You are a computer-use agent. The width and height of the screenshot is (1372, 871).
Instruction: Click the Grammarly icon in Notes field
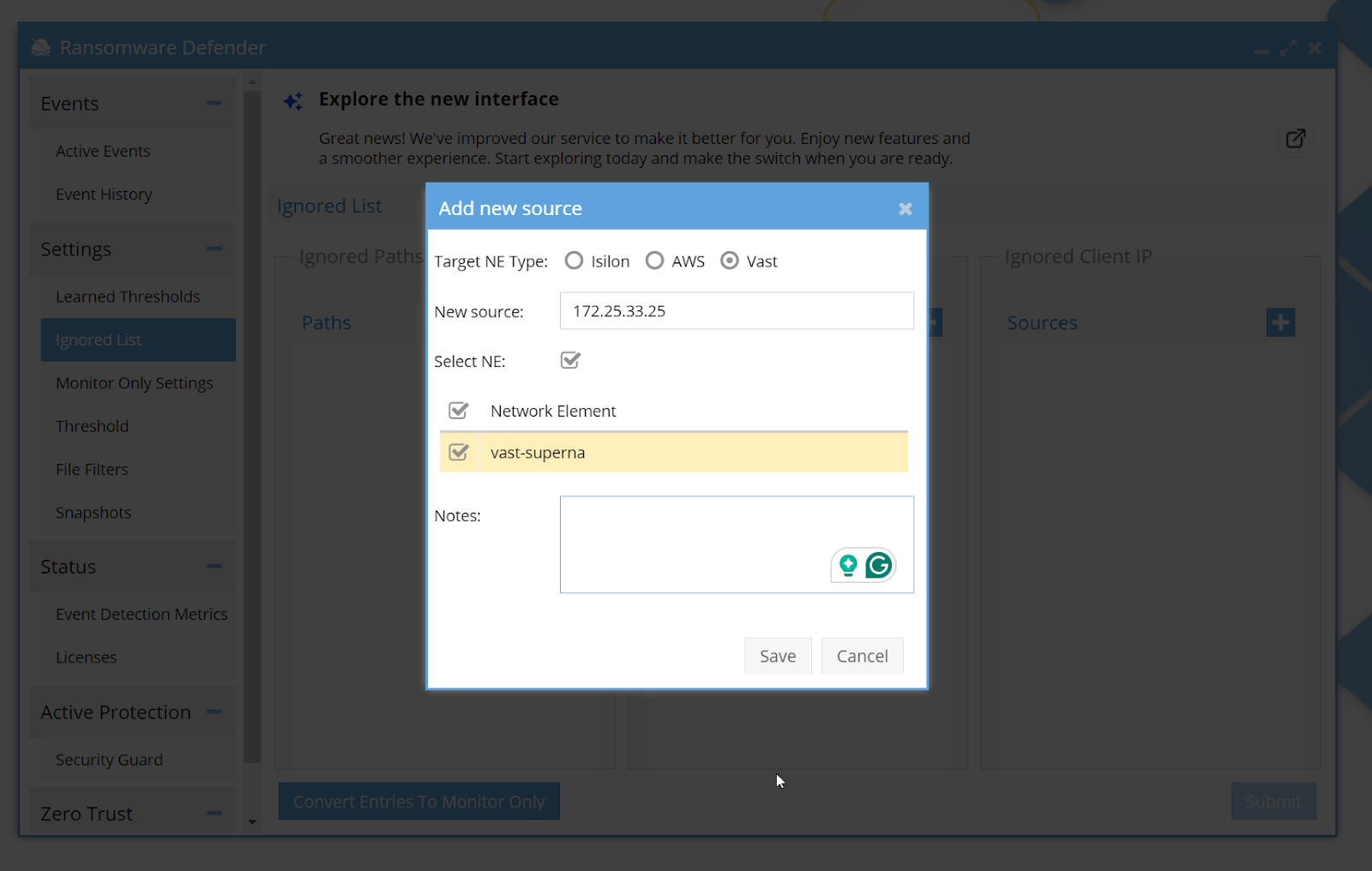[879, 565]
